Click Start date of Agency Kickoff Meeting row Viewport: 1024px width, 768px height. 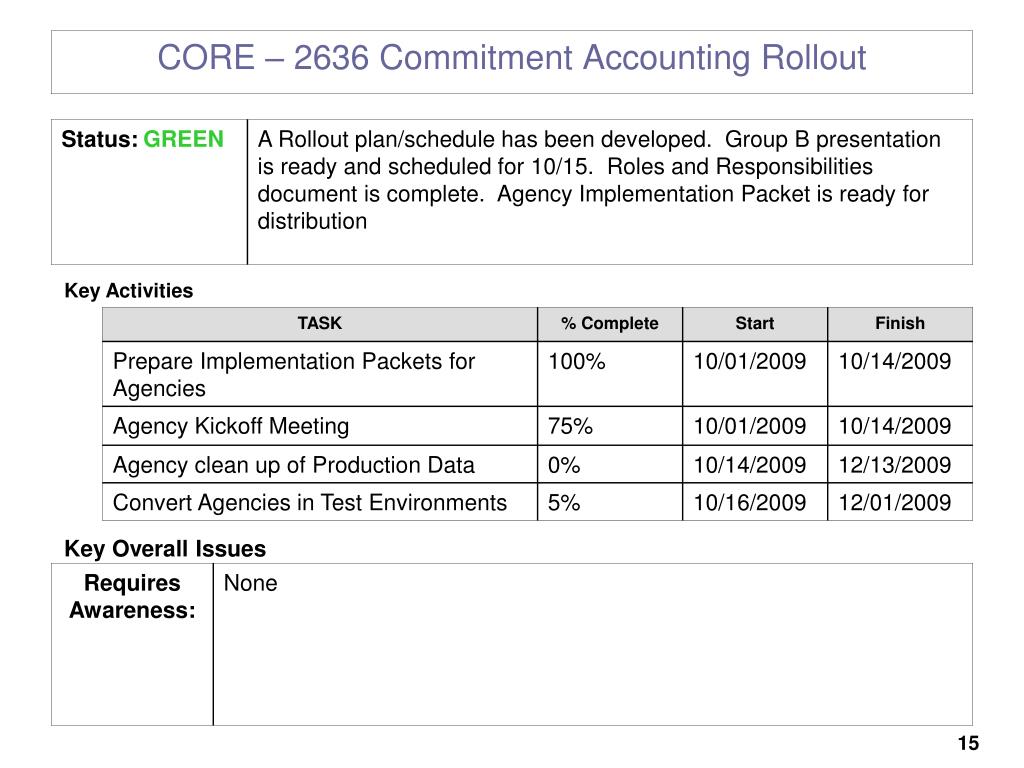[755, 426]
